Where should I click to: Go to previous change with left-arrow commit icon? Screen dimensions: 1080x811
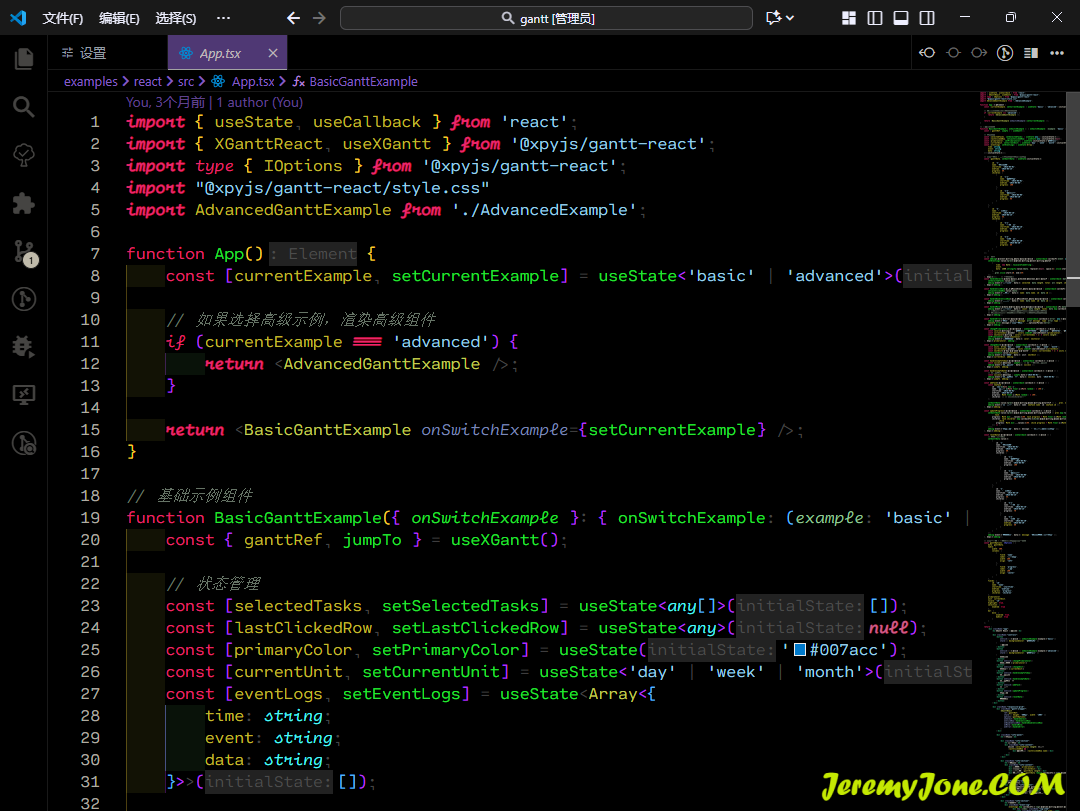[927, 53]
